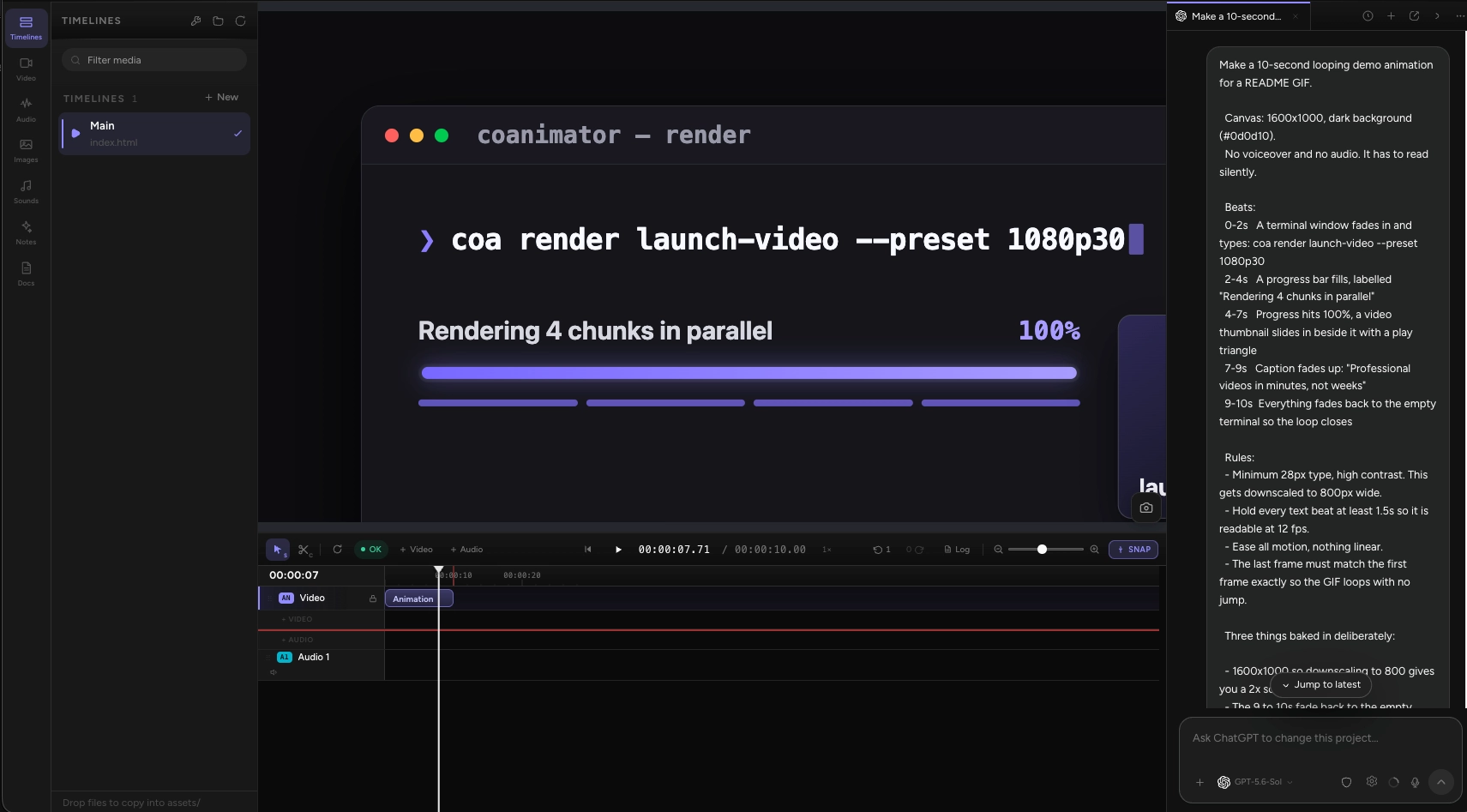Click the microphone icon in chat input
This screenshot has height=812, width=1467.
coord(1415,782)
